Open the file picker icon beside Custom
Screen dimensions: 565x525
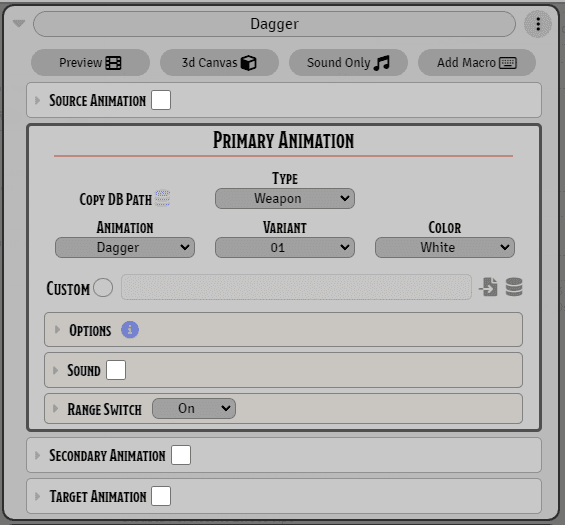pos(488,287)
